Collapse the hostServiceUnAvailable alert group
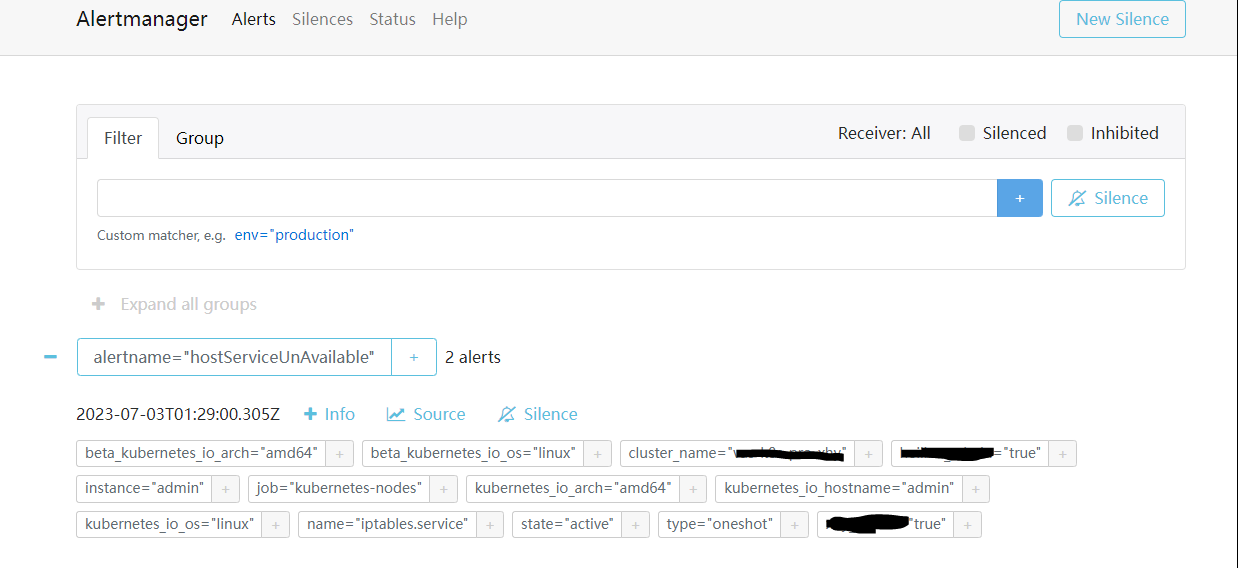 pyautogui.click(x=50, y=357)
